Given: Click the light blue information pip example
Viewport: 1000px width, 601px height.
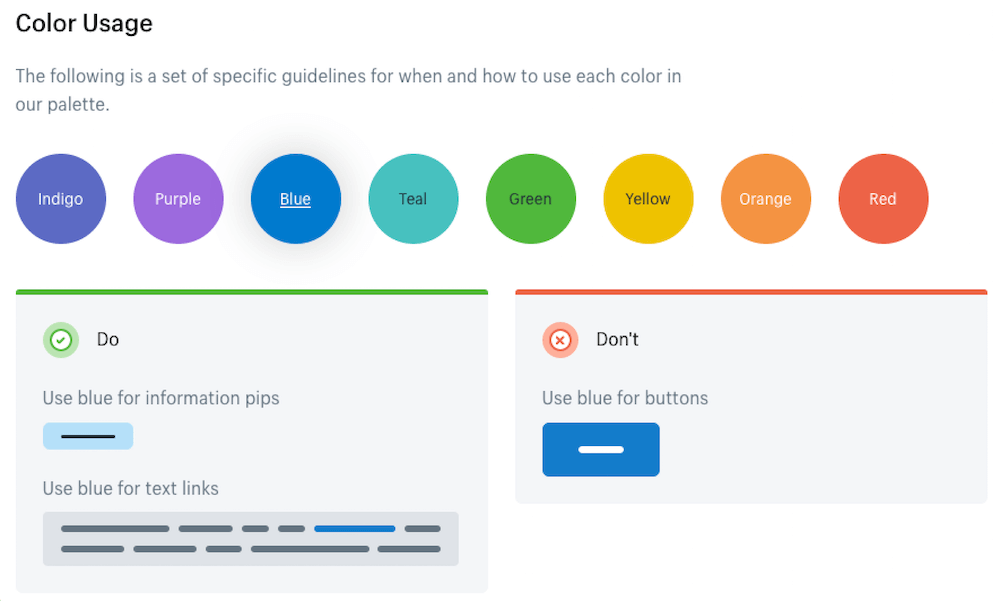Looking at the screenshot, I should coord(88,436).
